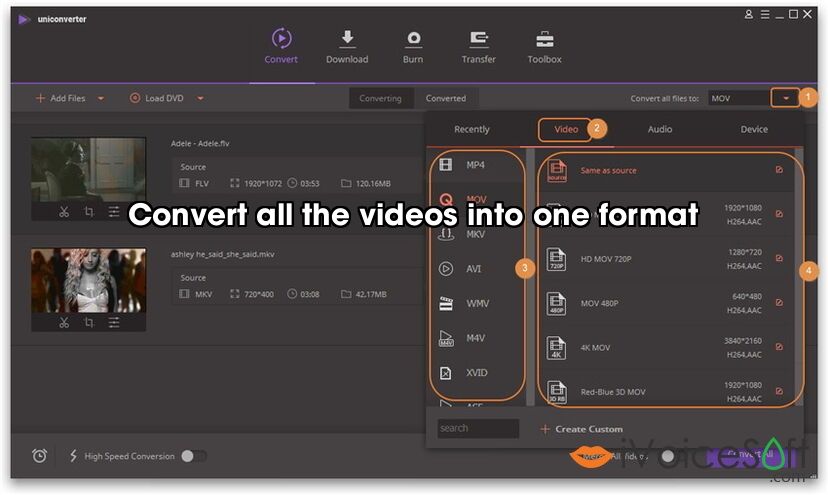Viewport: 828px width, 495px height.
Task: Click Create Custom
Action: point(581,429)
